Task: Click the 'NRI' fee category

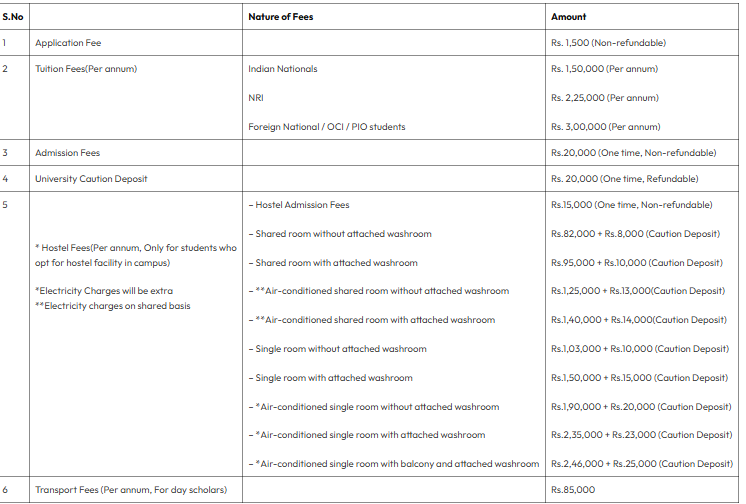Action: [x=256, y=98]
